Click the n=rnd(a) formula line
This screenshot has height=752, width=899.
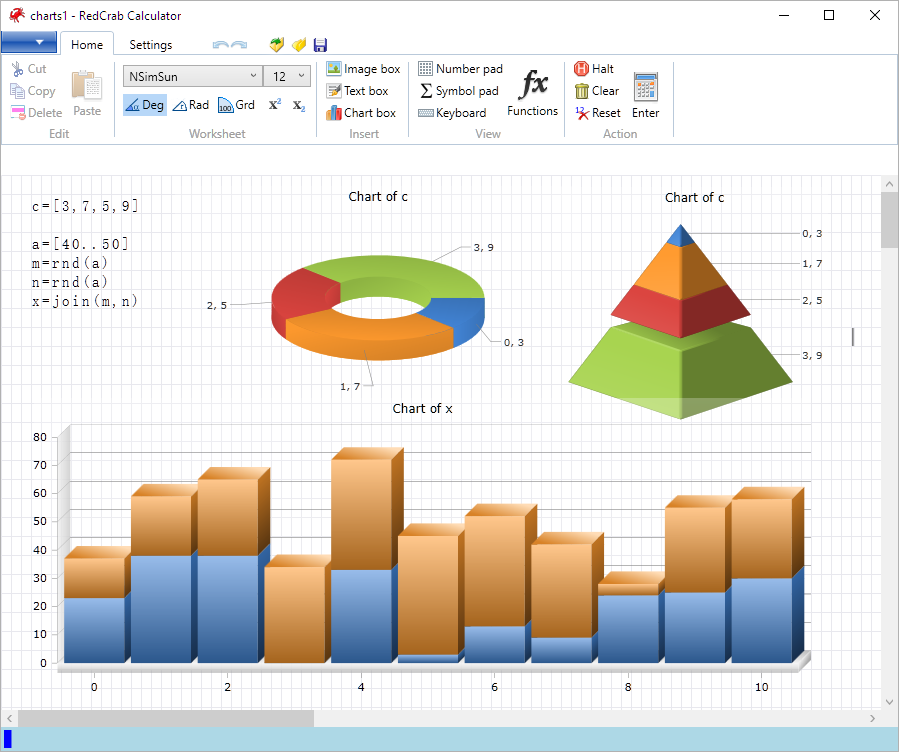click(x=70, y=282)
